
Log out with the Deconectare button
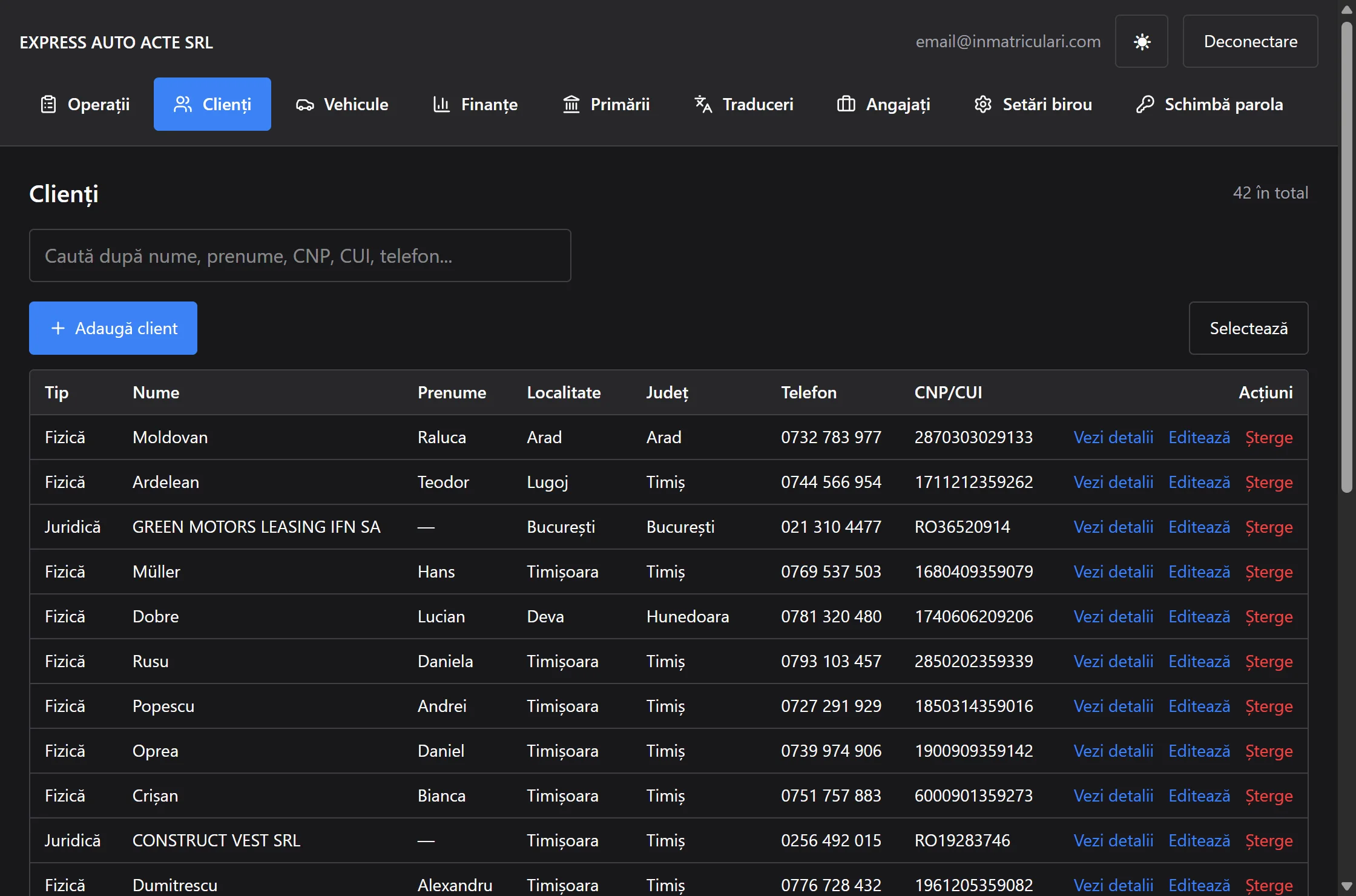[x=1251, y=41]
